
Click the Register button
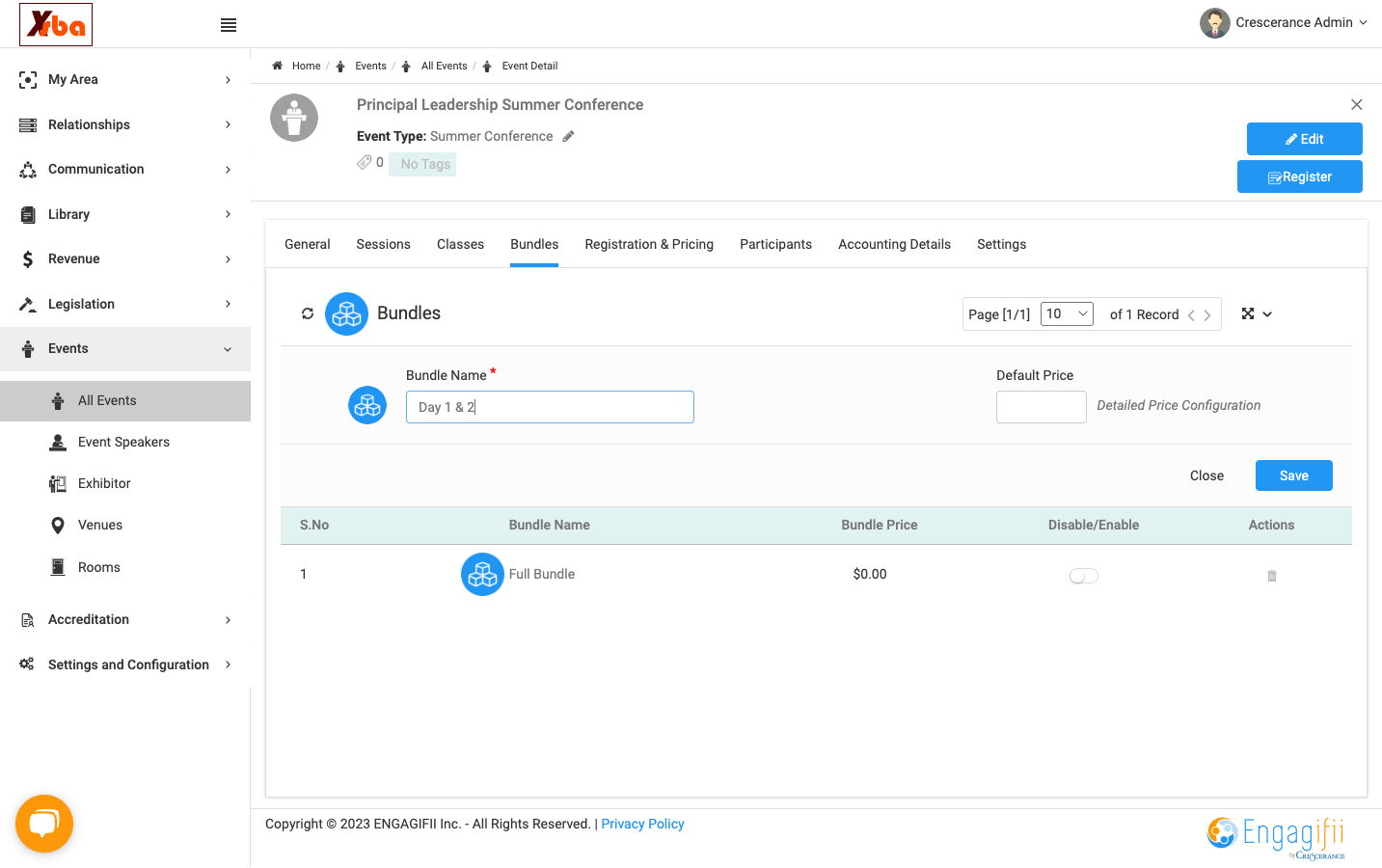(1300, 176)
